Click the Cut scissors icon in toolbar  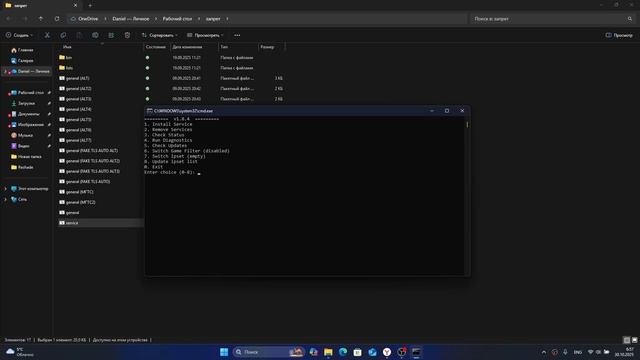[x=47, y=35]
